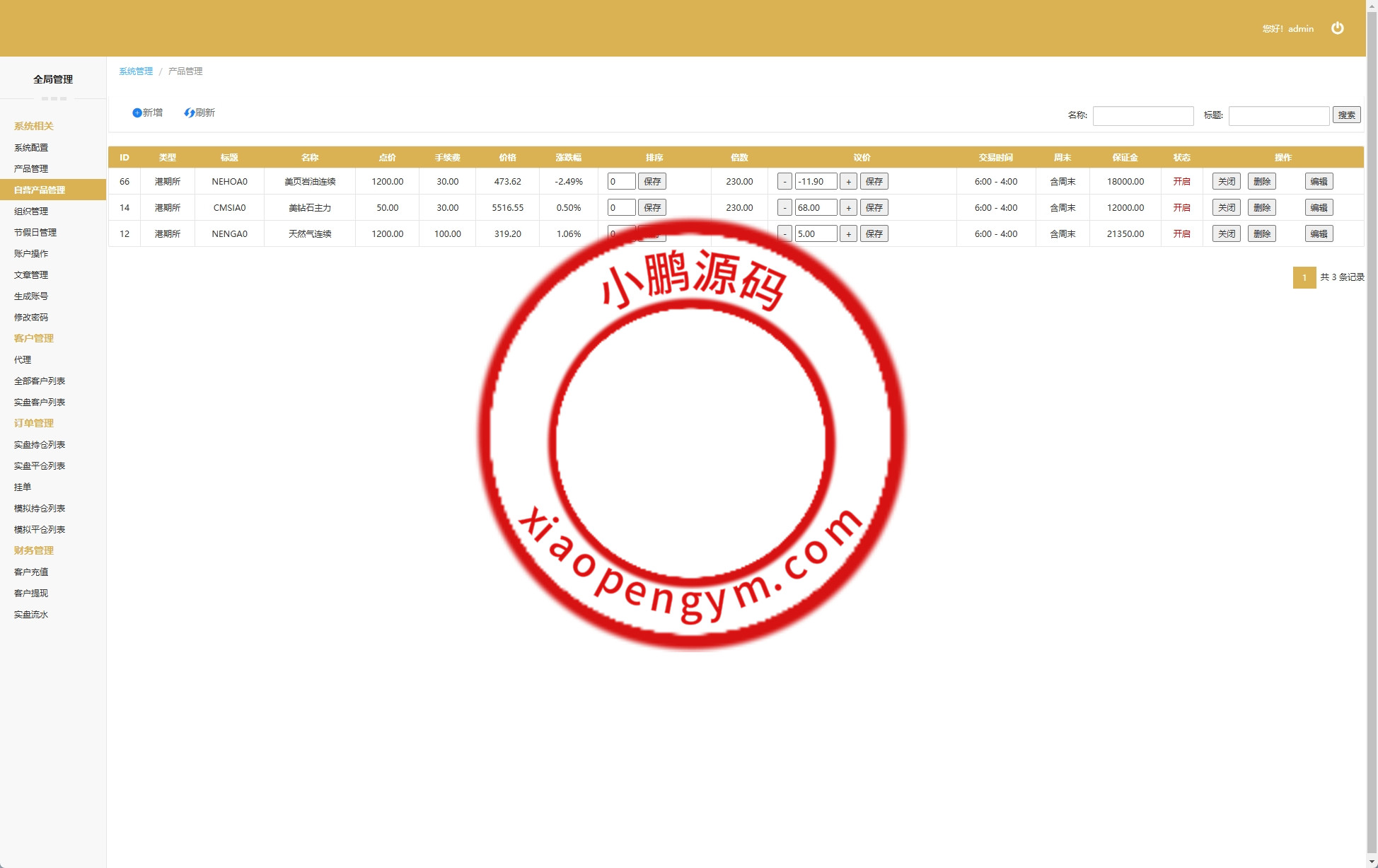The image size is (1378, 868).
Task: Click minus stepper for NEHOA0 row
Action: (x=784, y=181)
